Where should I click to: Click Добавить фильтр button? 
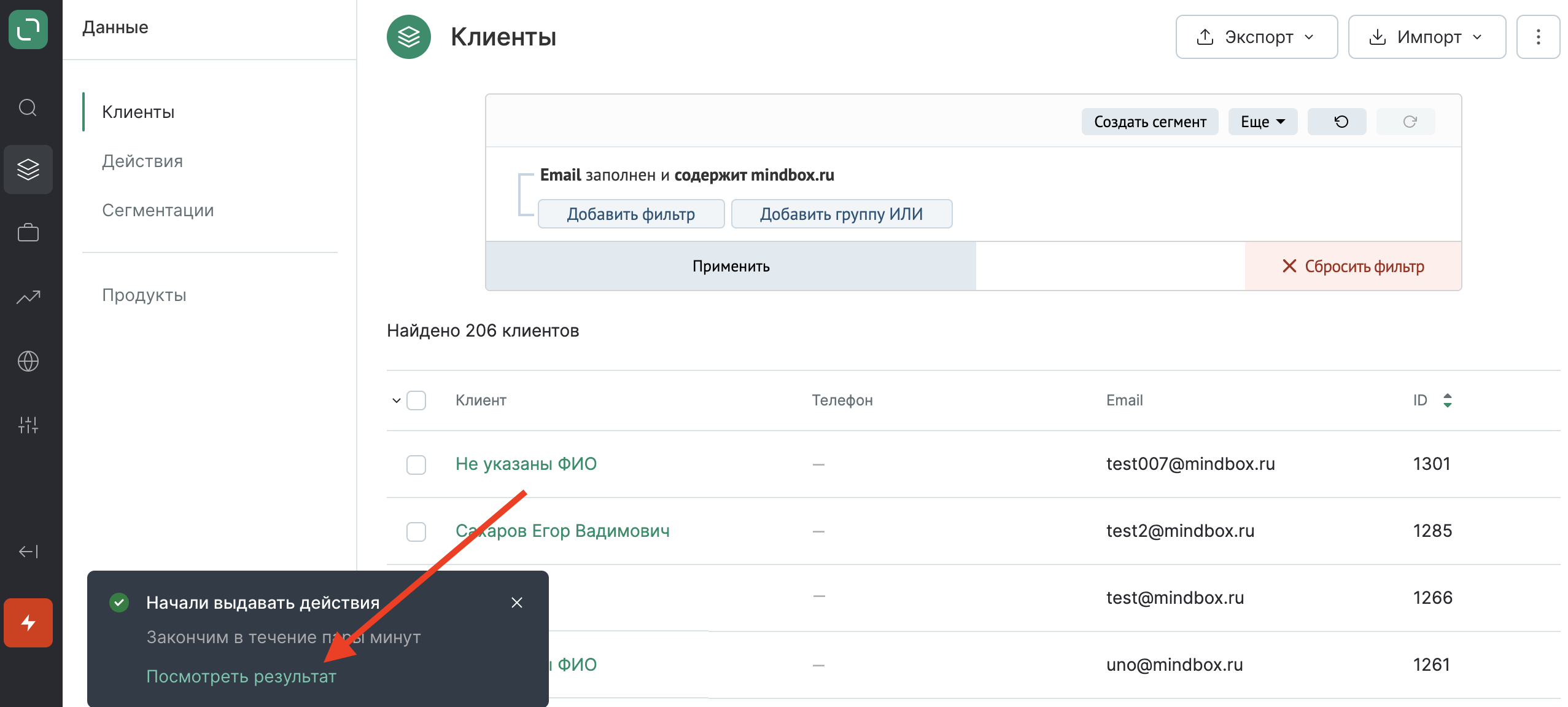point(631,214)
